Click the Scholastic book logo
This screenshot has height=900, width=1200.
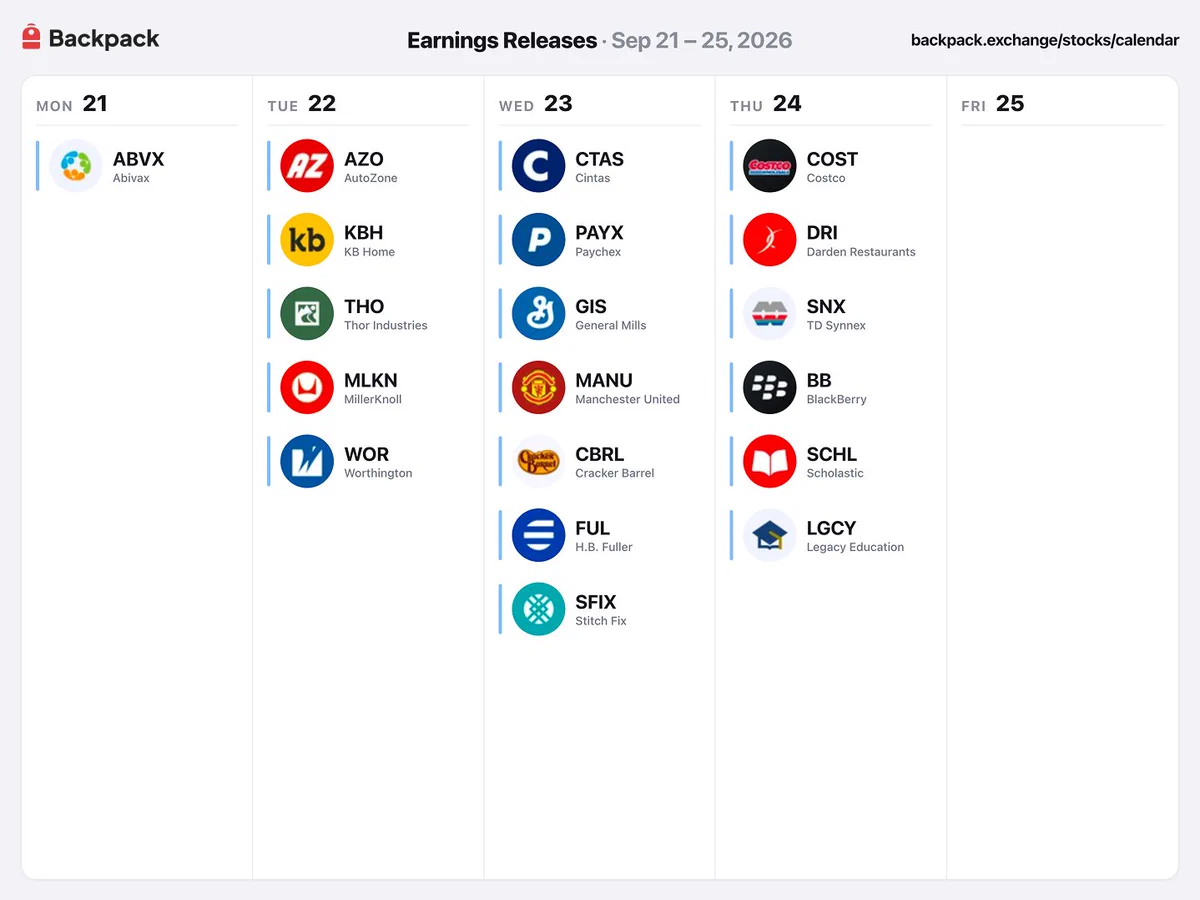click(770, 462)
